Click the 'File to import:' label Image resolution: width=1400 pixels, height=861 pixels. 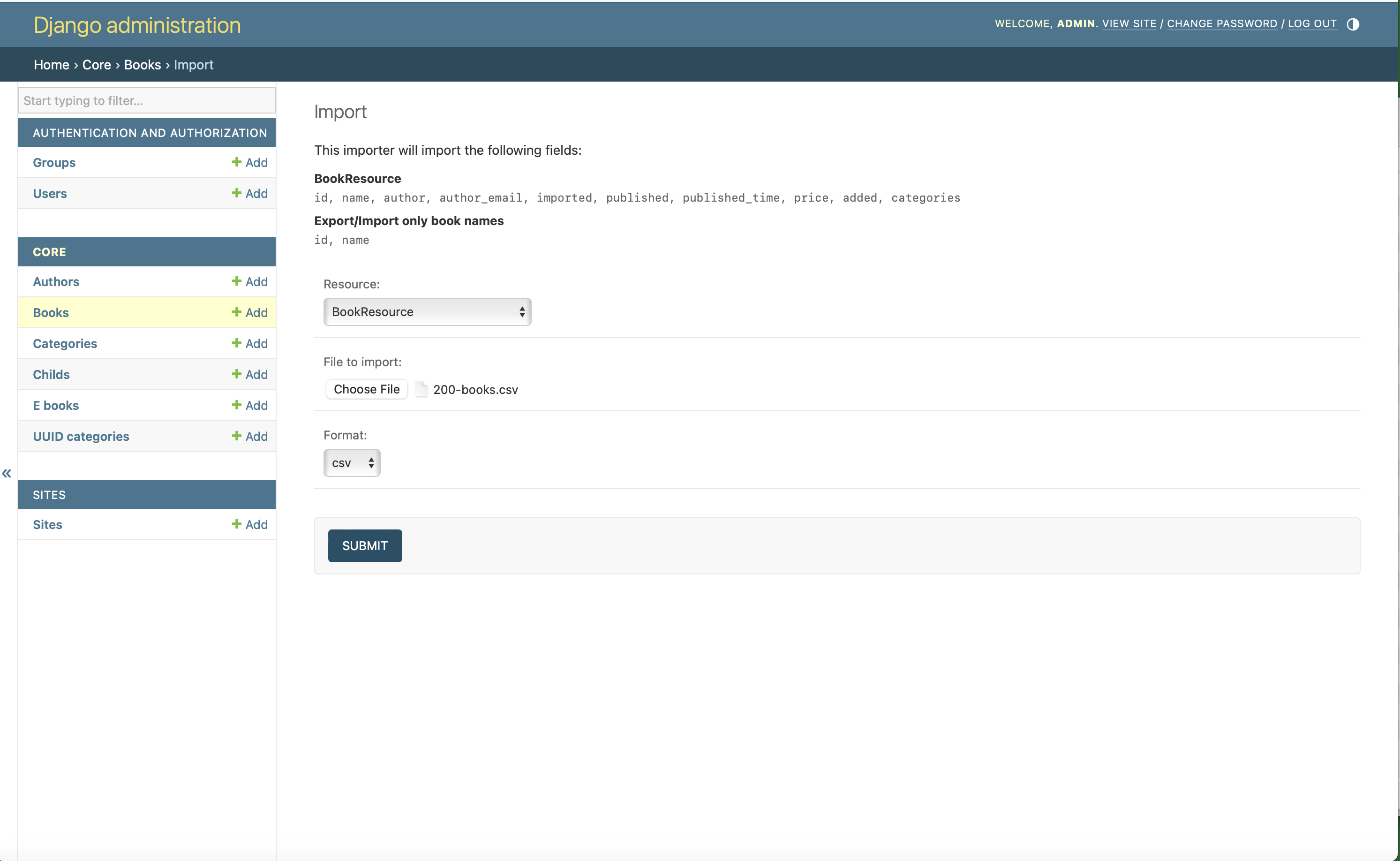pyautogui.click(x=362, y=362)
